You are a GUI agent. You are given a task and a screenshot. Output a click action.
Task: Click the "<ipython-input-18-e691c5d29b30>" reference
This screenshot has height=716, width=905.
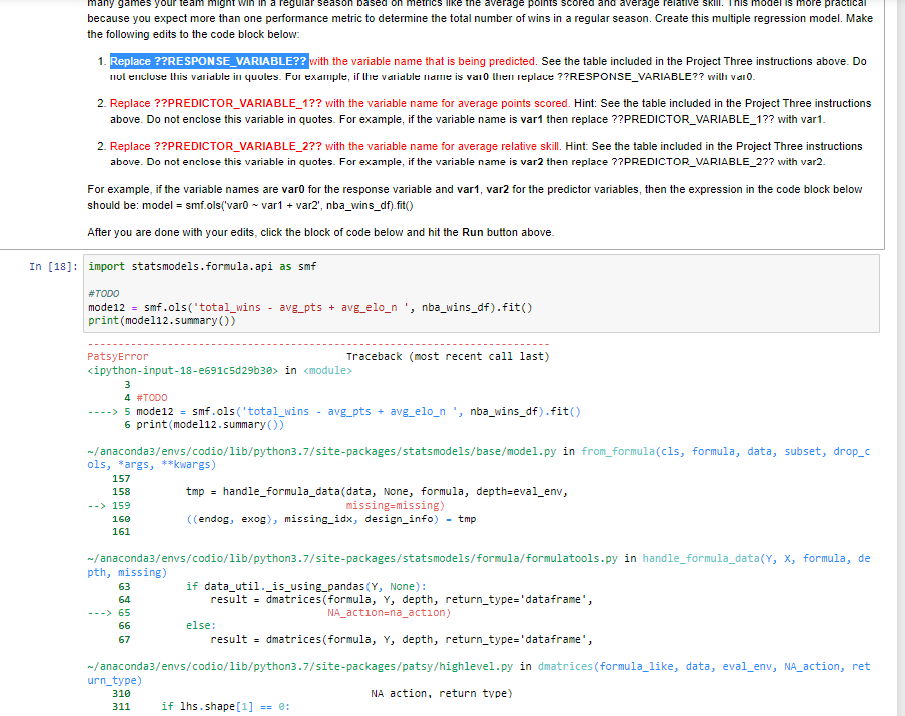[182, 370]
